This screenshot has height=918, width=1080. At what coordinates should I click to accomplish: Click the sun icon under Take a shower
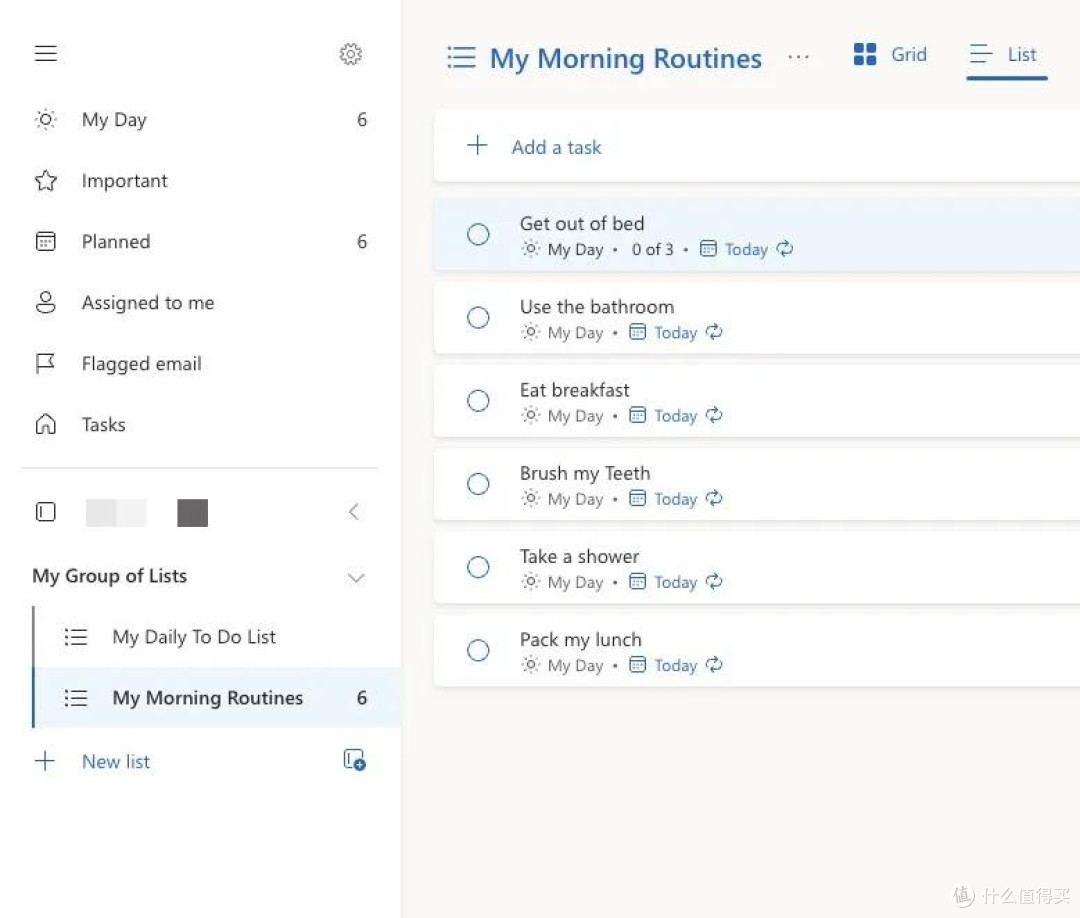click(530, 581)
